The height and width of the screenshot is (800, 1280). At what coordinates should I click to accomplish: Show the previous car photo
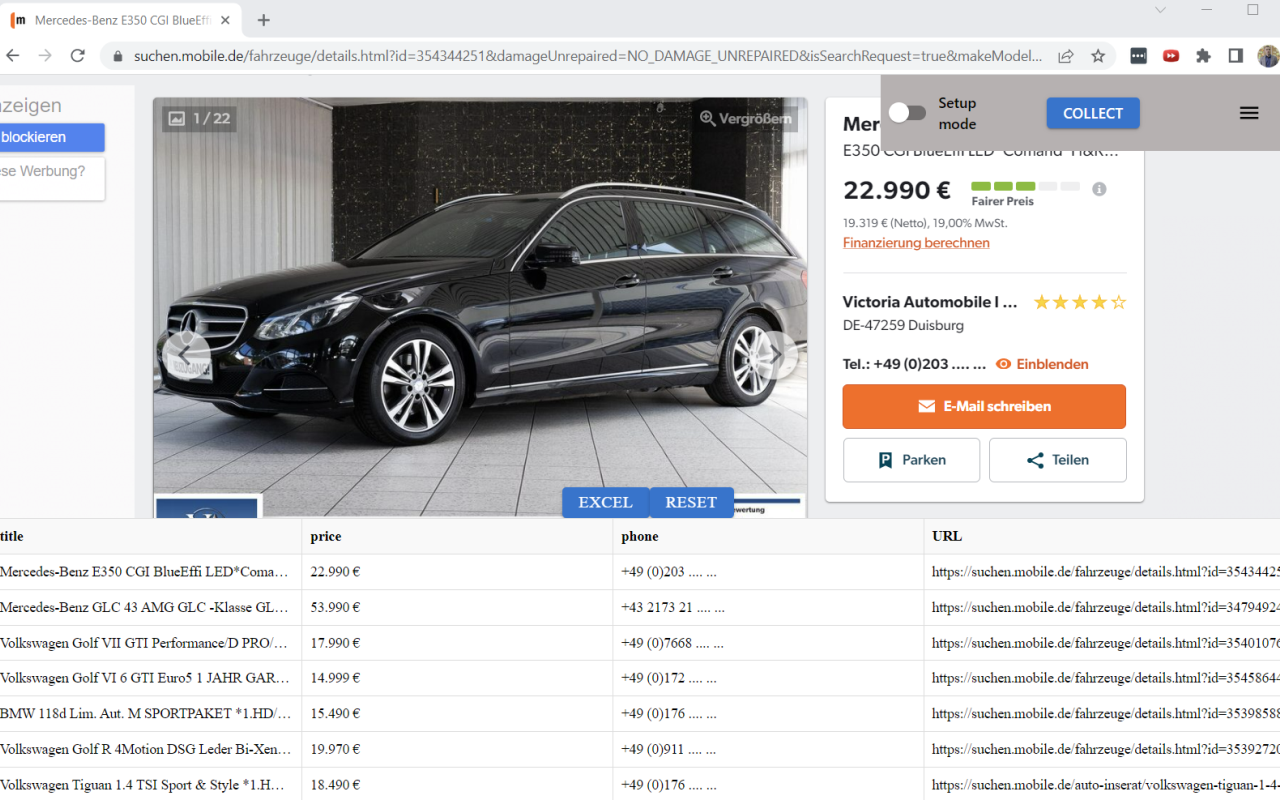(x=186, y=356)
